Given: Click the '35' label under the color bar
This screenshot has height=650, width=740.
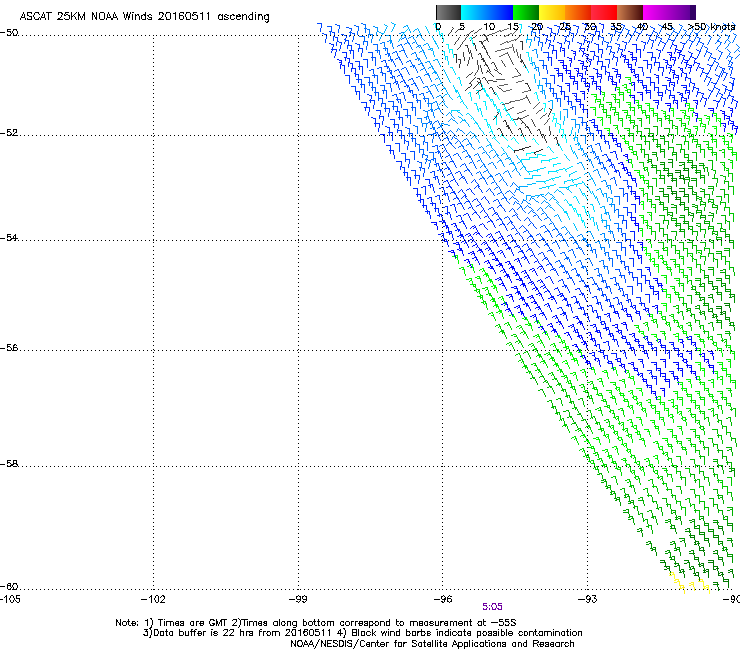Looking at the screenshot, I should point(616,27).
